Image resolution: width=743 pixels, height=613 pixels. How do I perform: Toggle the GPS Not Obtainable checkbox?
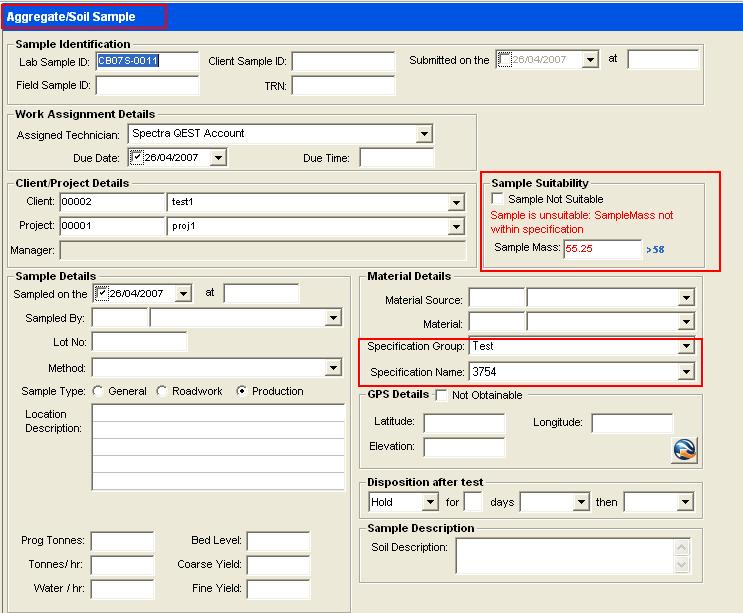pyautogui.click(x=441, y=395)
